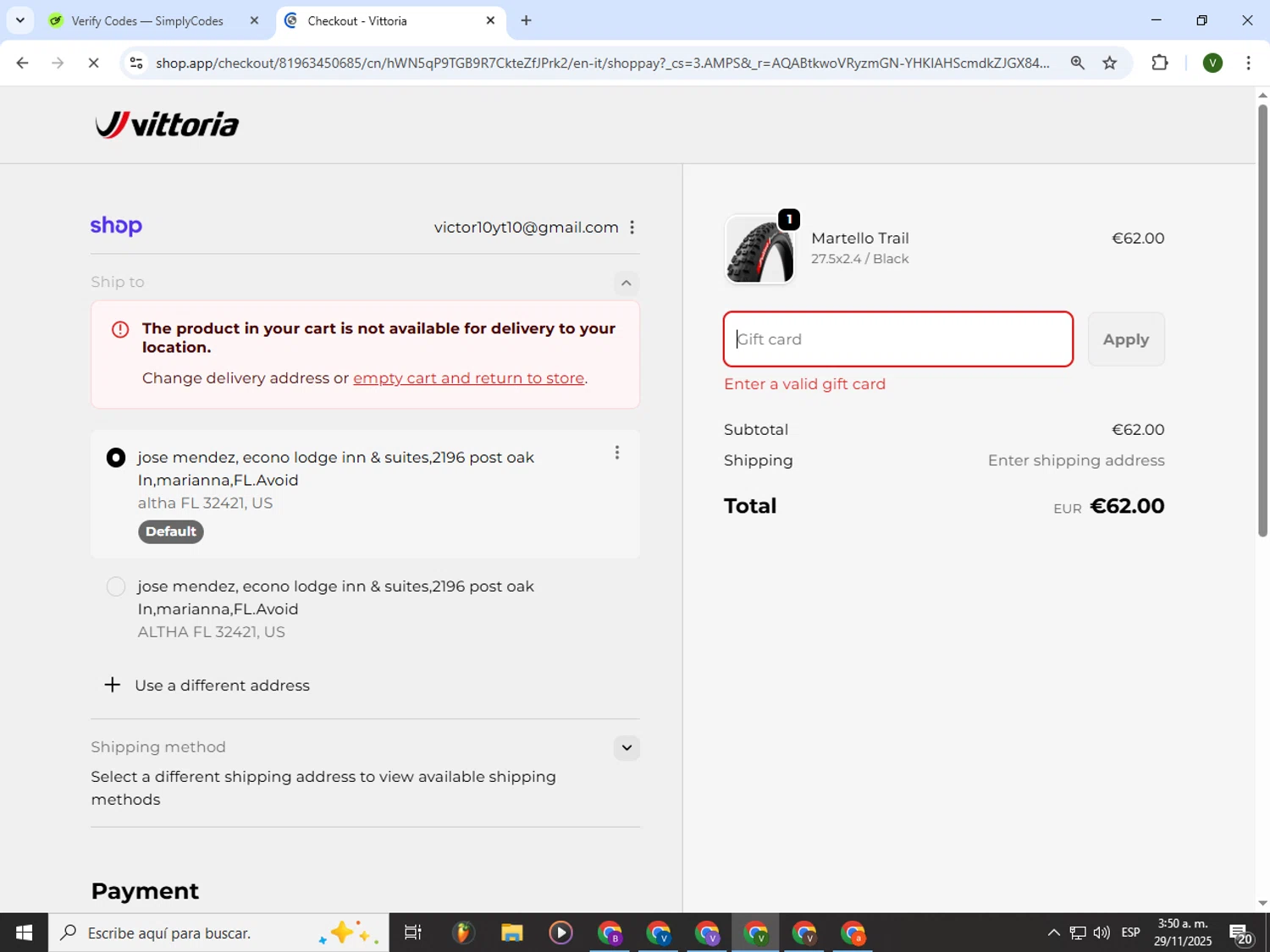Image resolution: width=1270 pixels, height=952 pixels.
Task: Open FL Studio fruit icon on taskbar
Action: pyautogui.click(x=462, y=933)
